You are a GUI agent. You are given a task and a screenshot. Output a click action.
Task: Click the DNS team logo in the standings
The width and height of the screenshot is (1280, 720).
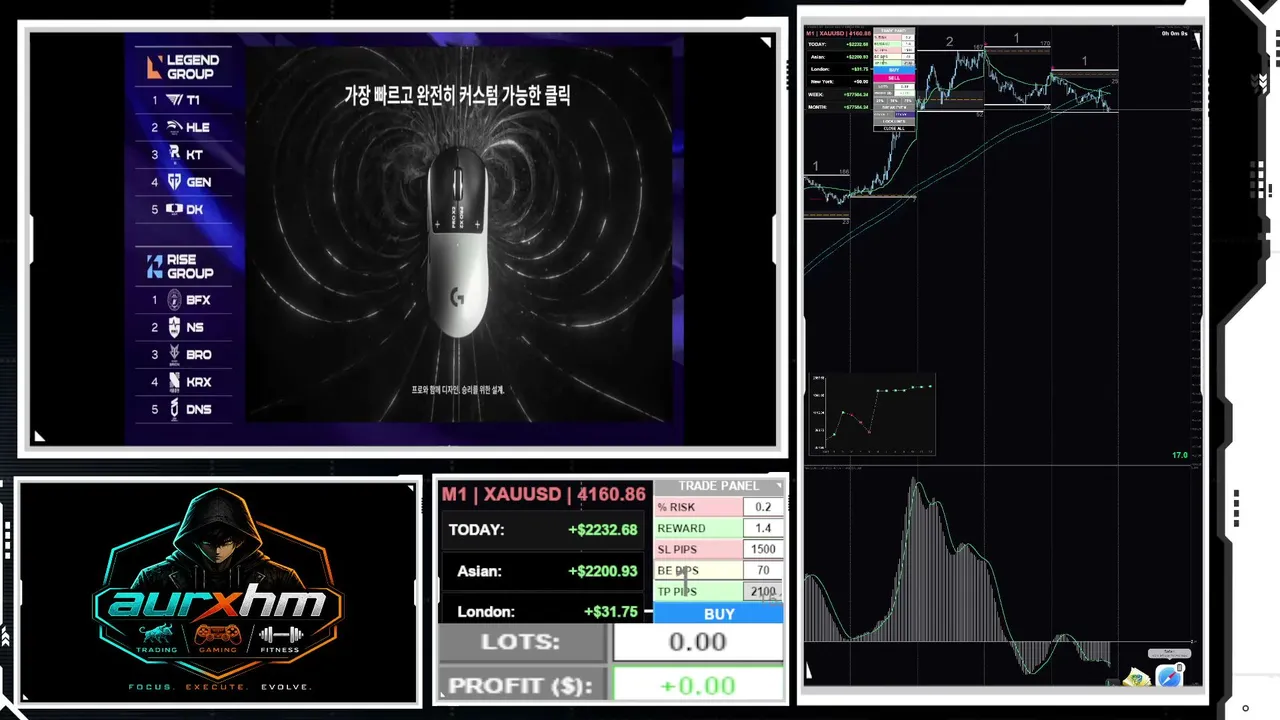click(174, 408)
